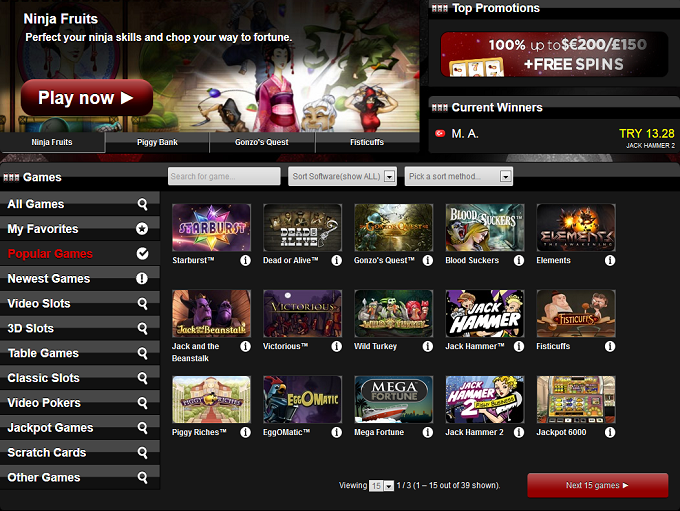This screenshot has width=680, height=511.
Task: Show info for Dead or Alive
Action: [x=337, y=260]
